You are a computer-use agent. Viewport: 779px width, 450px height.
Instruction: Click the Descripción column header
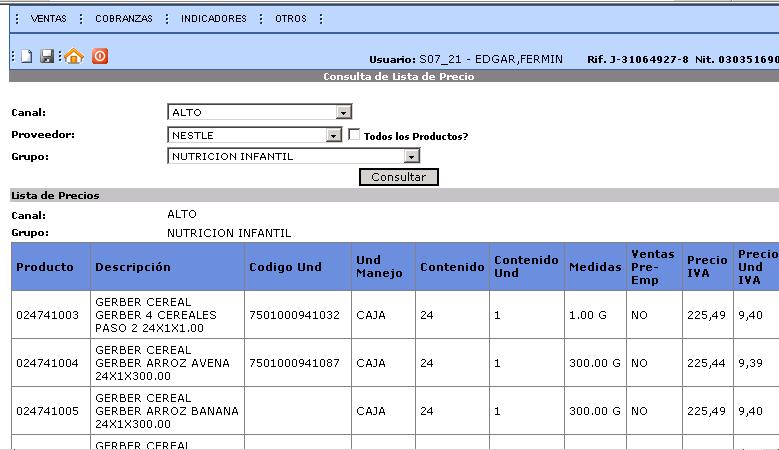[167, 267]
